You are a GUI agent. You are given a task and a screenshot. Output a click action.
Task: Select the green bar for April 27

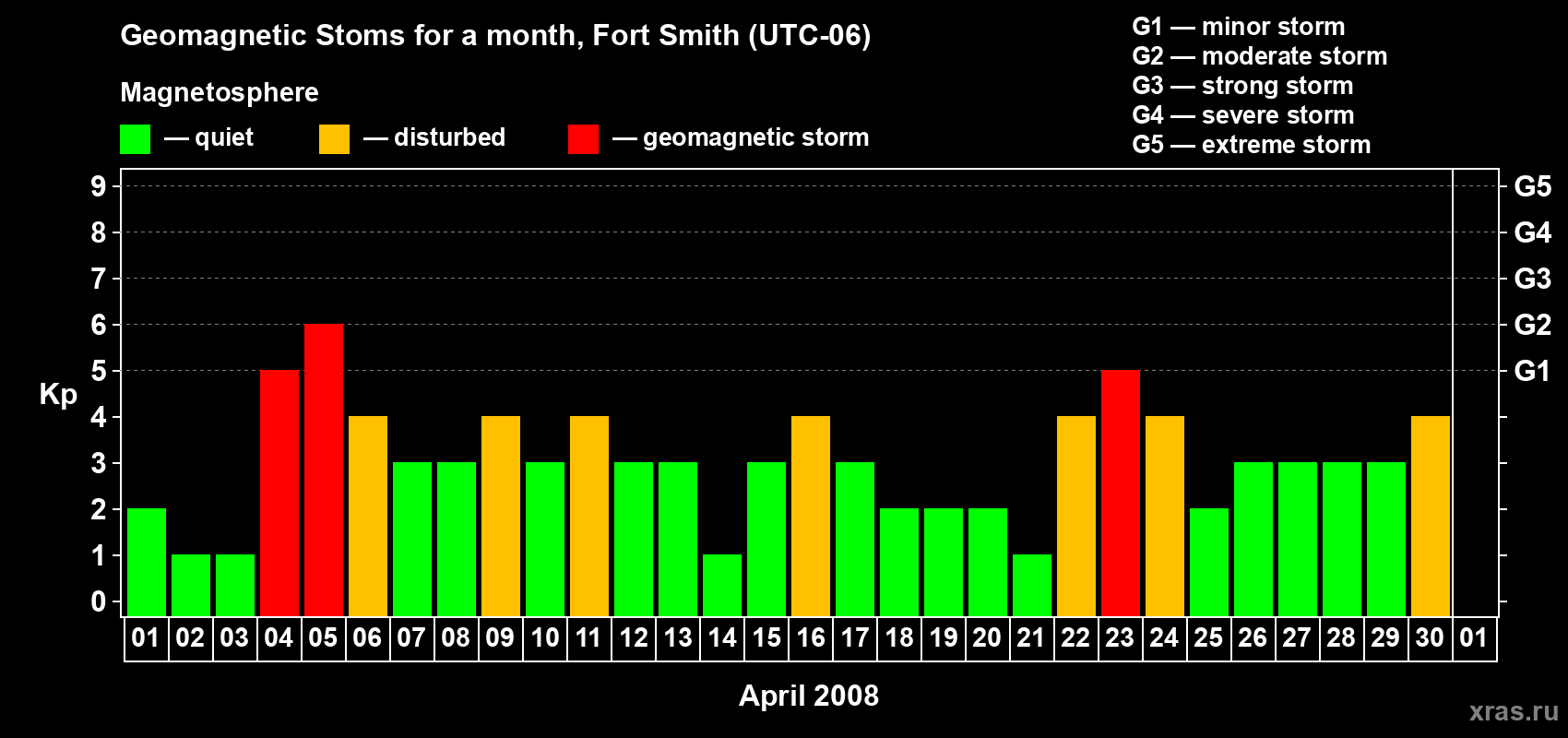click(x=1298, y=540)
